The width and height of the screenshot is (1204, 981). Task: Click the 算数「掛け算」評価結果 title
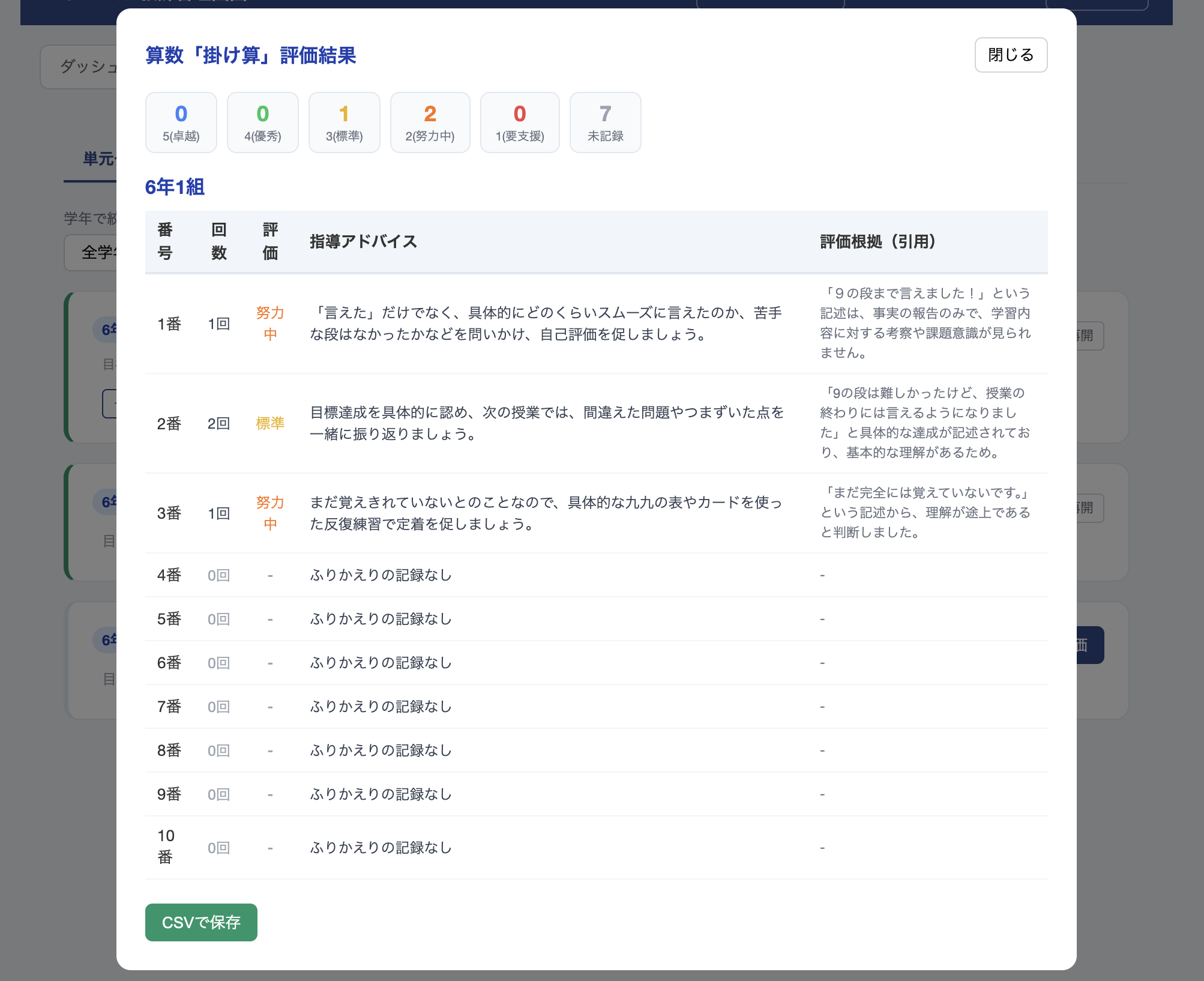[250, 55]
